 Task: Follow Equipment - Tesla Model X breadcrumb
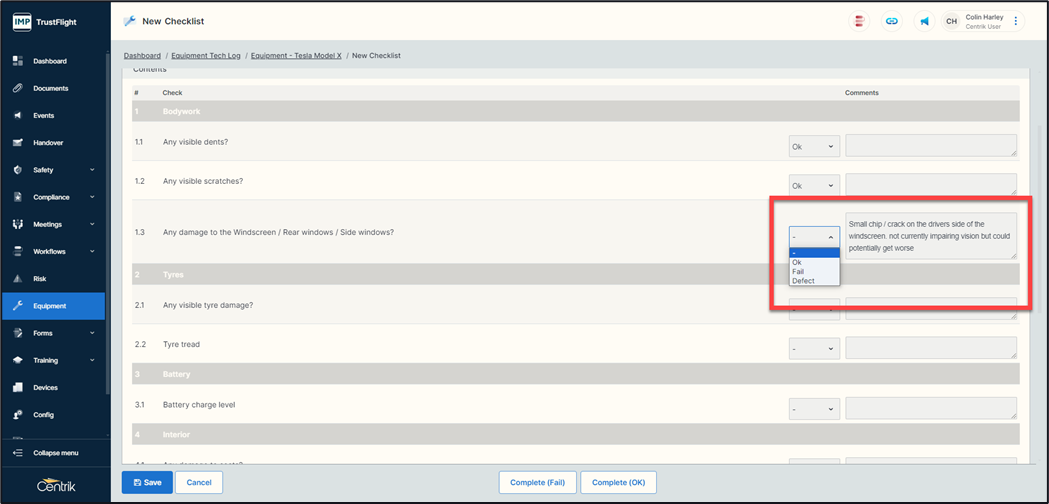coord(296,56)
